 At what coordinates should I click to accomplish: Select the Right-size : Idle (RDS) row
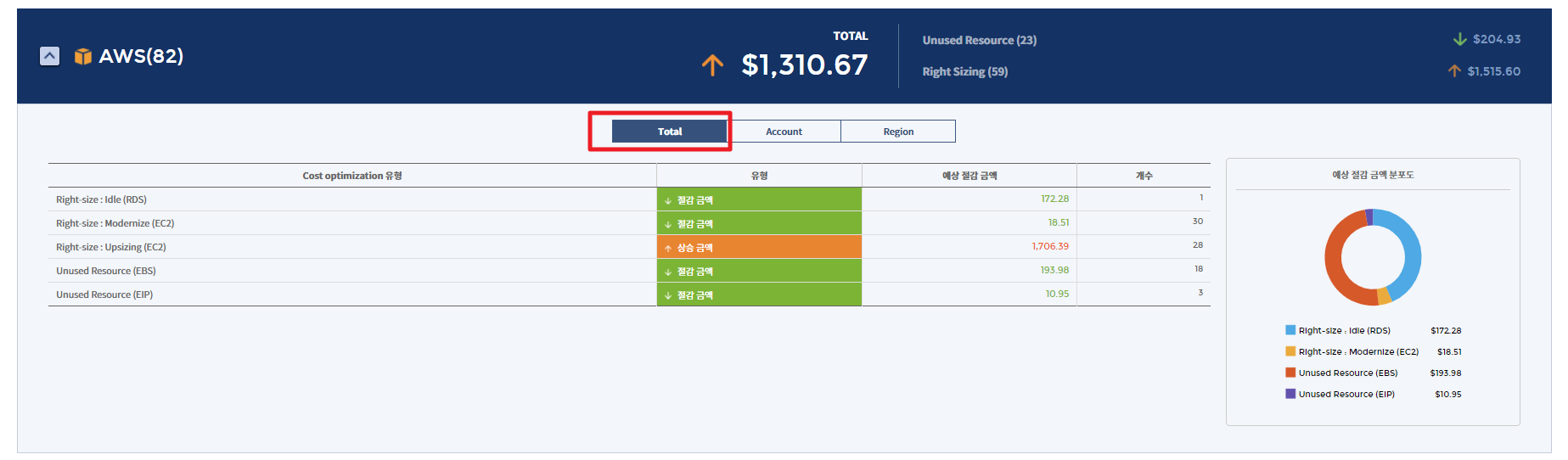tap(101, 199)
